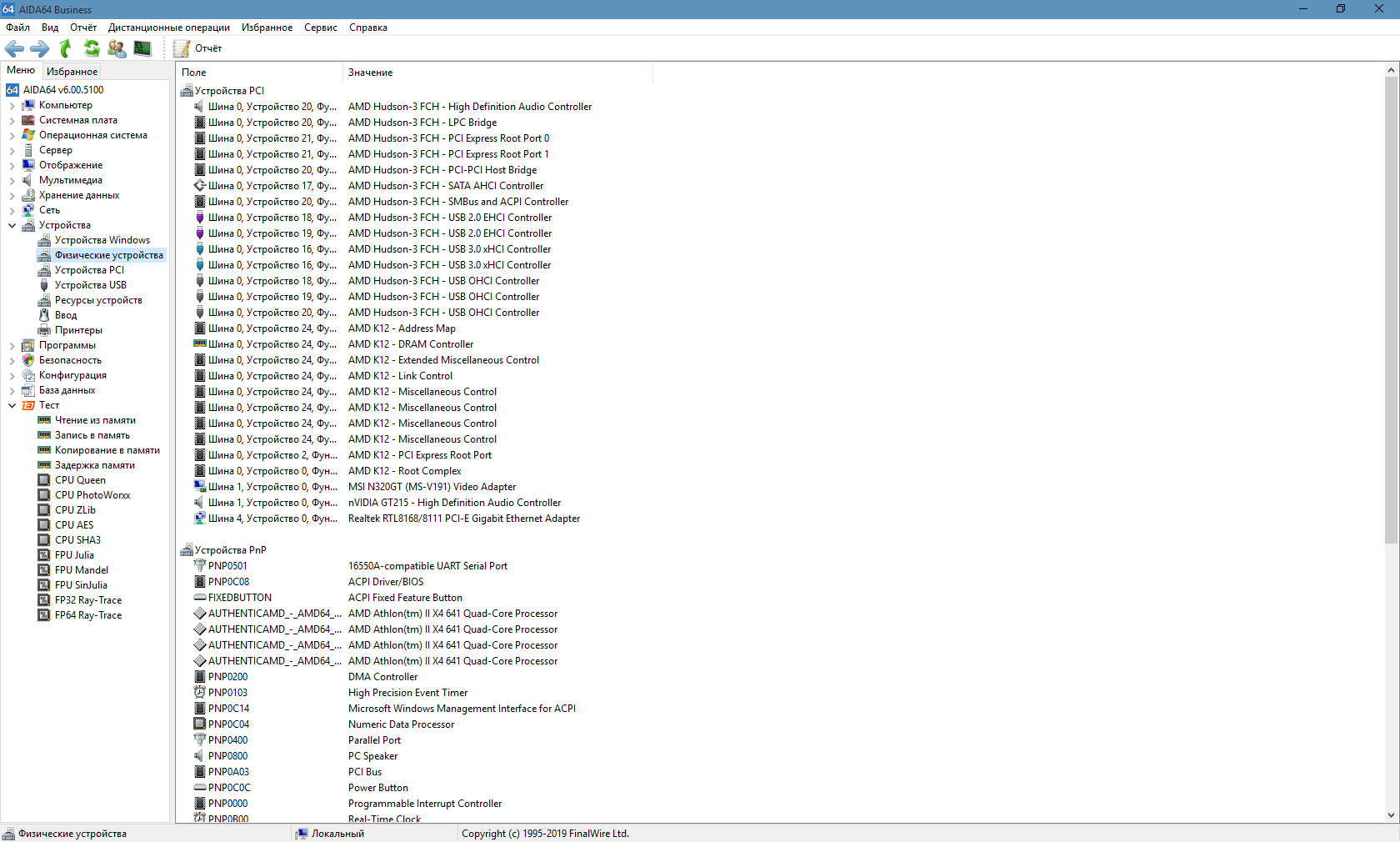The width and height of the screenshot is (1400, 842).
Task: Switch to the Меню sidebar tab
Action: (21, 71)
